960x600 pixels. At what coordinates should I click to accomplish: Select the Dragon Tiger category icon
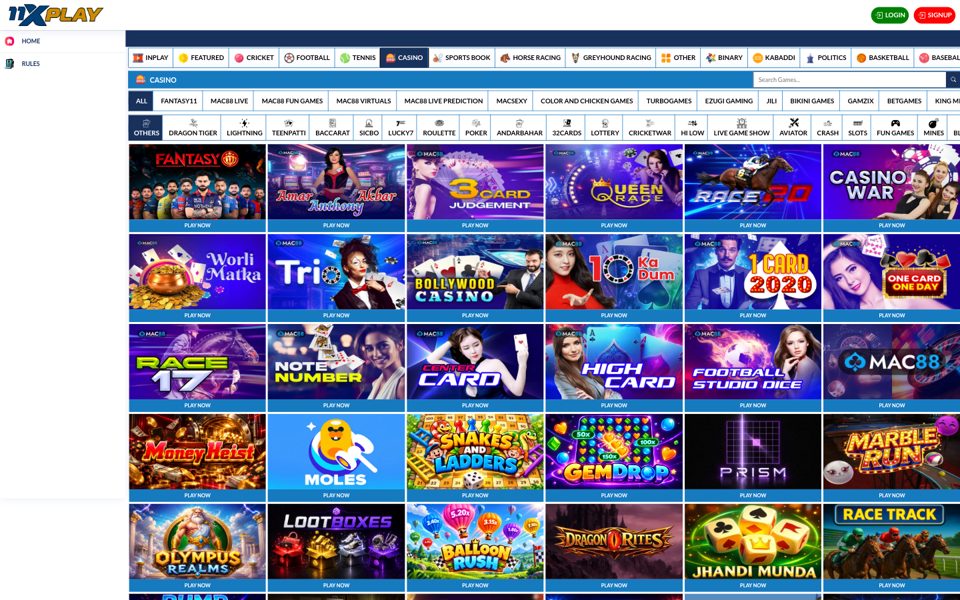193,127
